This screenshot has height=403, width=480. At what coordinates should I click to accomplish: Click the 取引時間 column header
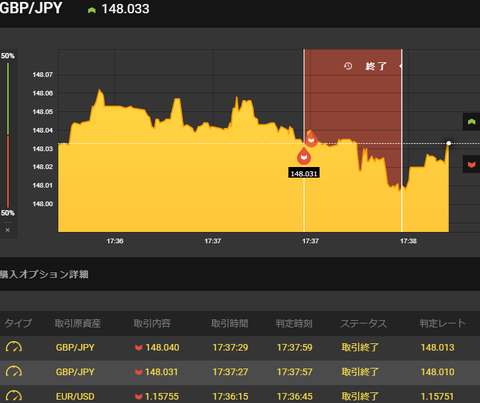[x=230, y=323]
